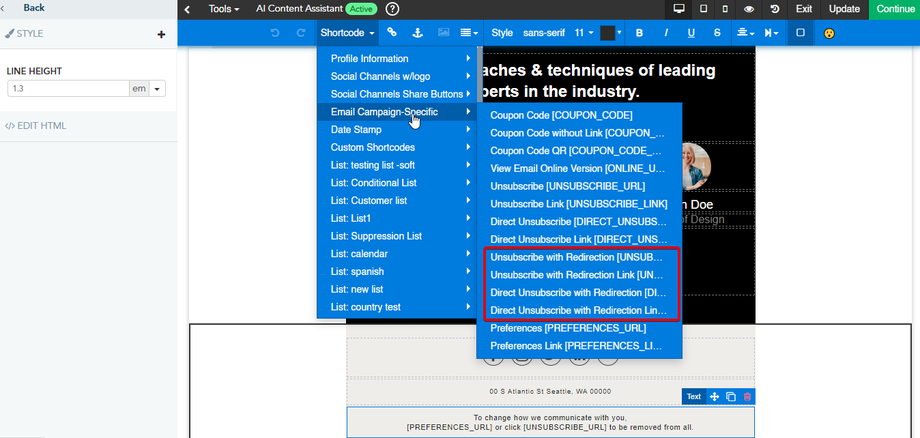Choose Coupon Code QR shortcode
920x438 pixels.
[577, 150]
